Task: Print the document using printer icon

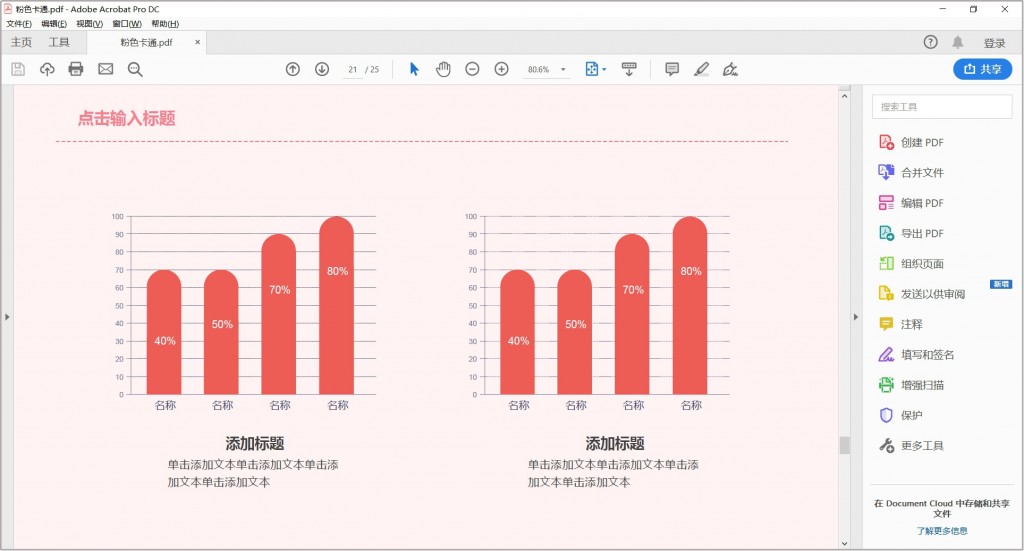Action: click(76, 69)
